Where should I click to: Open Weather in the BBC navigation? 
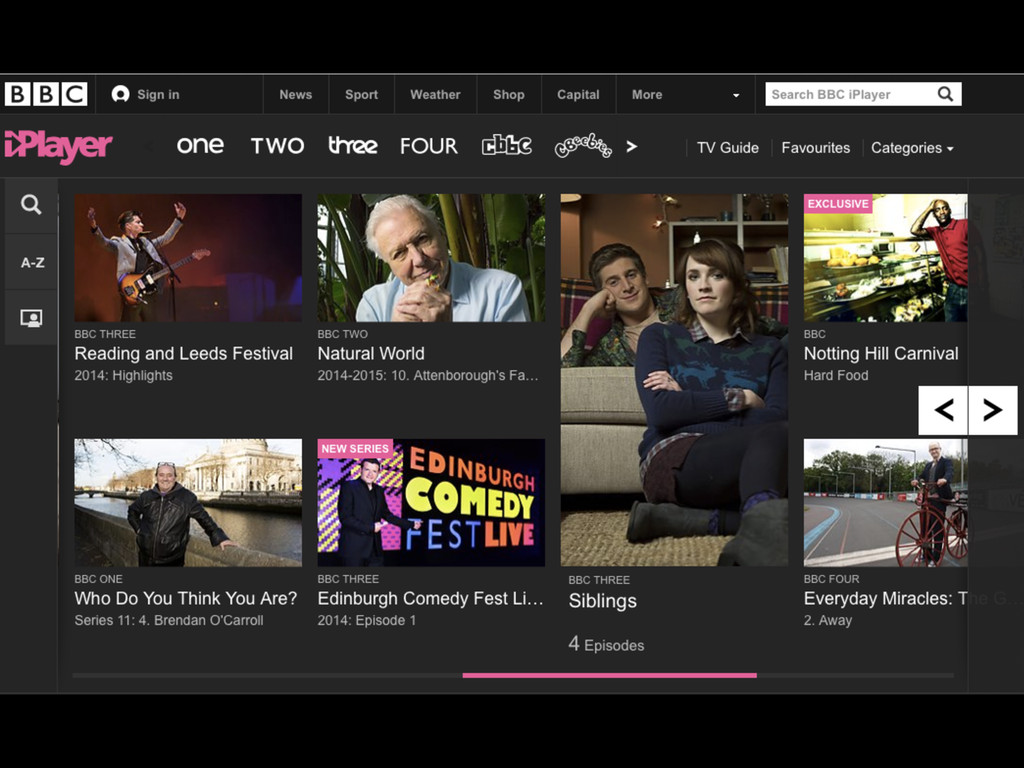pos(435,95)
